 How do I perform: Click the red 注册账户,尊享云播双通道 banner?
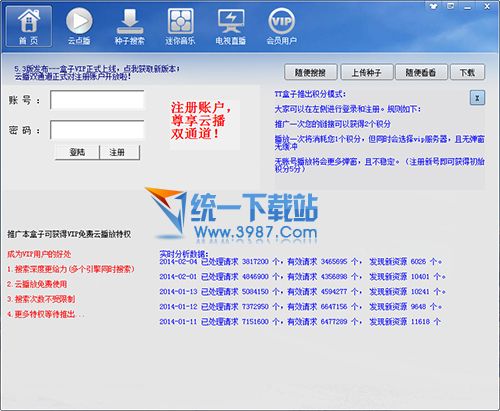pos(201,121)
